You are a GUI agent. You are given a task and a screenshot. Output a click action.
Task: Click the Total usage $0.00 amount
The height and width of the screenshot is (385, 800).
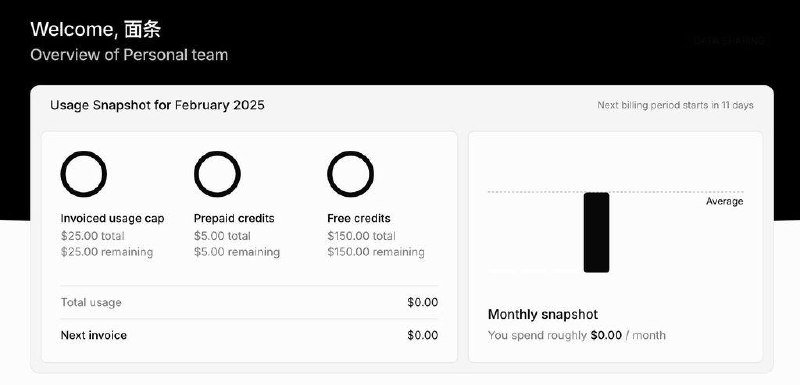422,302
